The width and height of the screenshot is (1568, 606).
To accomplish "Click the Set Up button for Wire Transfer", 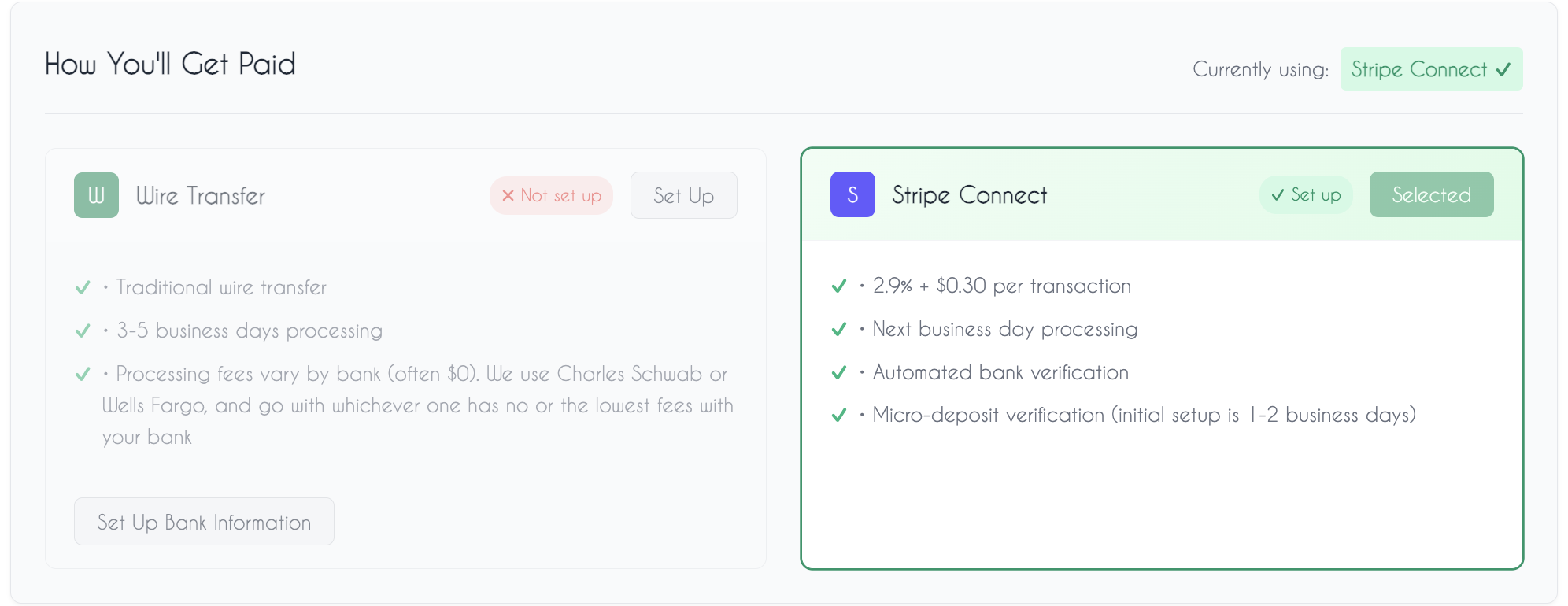I will [x=683, y=195].
